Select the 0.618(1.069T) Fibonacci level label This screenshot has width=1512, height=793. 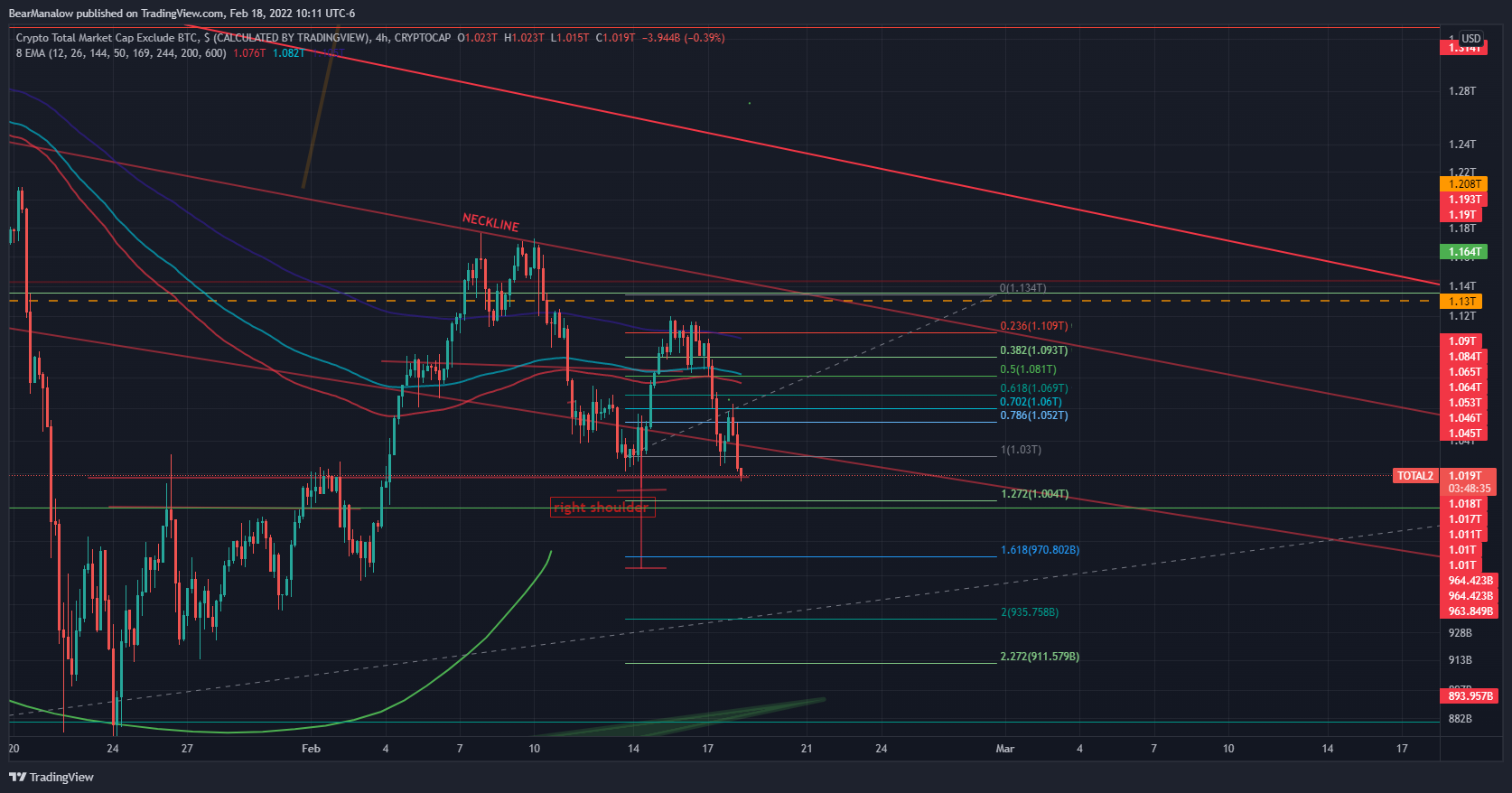click(1033, 388)
